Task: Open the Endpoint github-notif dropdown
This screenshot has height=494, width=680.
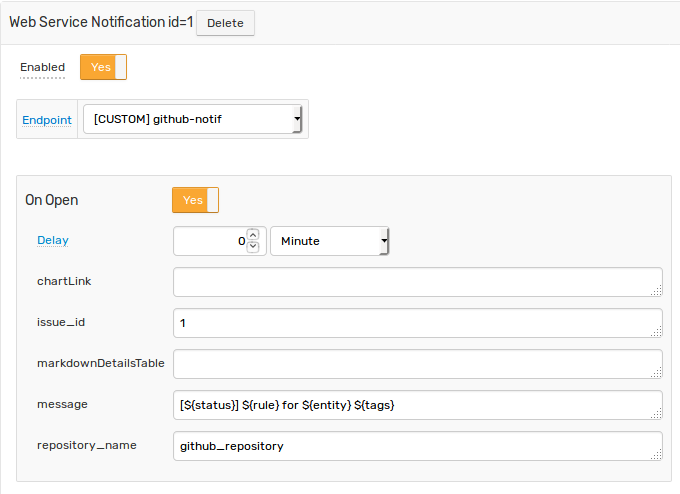Action: point(193,119)
